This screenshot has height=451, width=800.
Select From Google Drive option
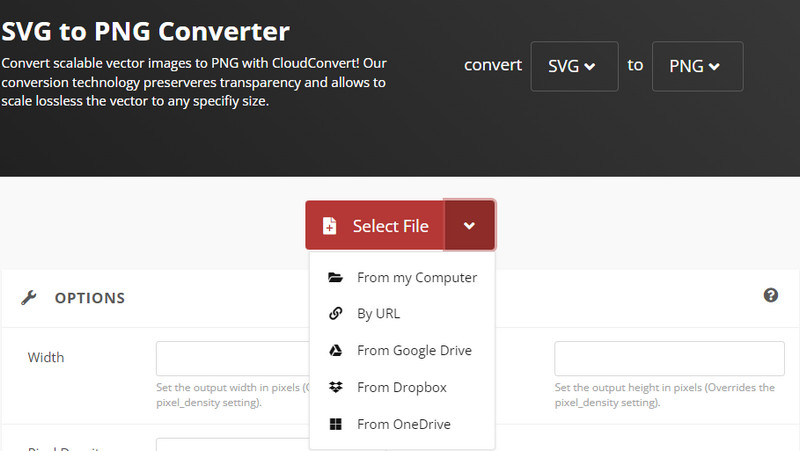click(414, 351)
